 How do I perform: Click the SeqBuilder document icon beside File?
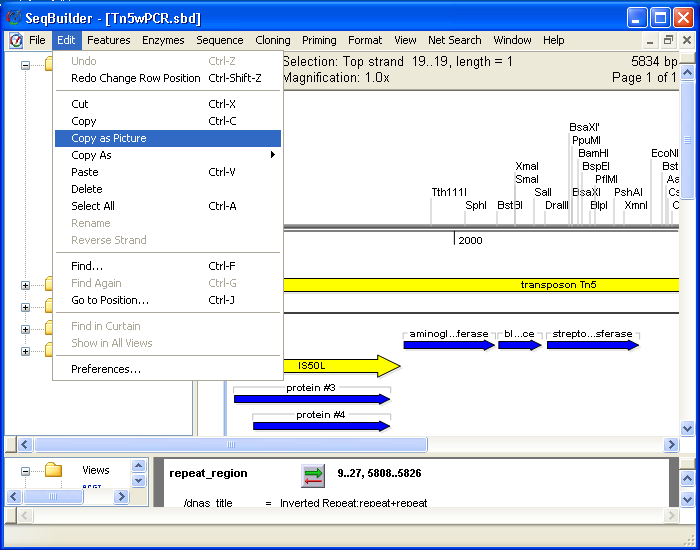[16, 40]
